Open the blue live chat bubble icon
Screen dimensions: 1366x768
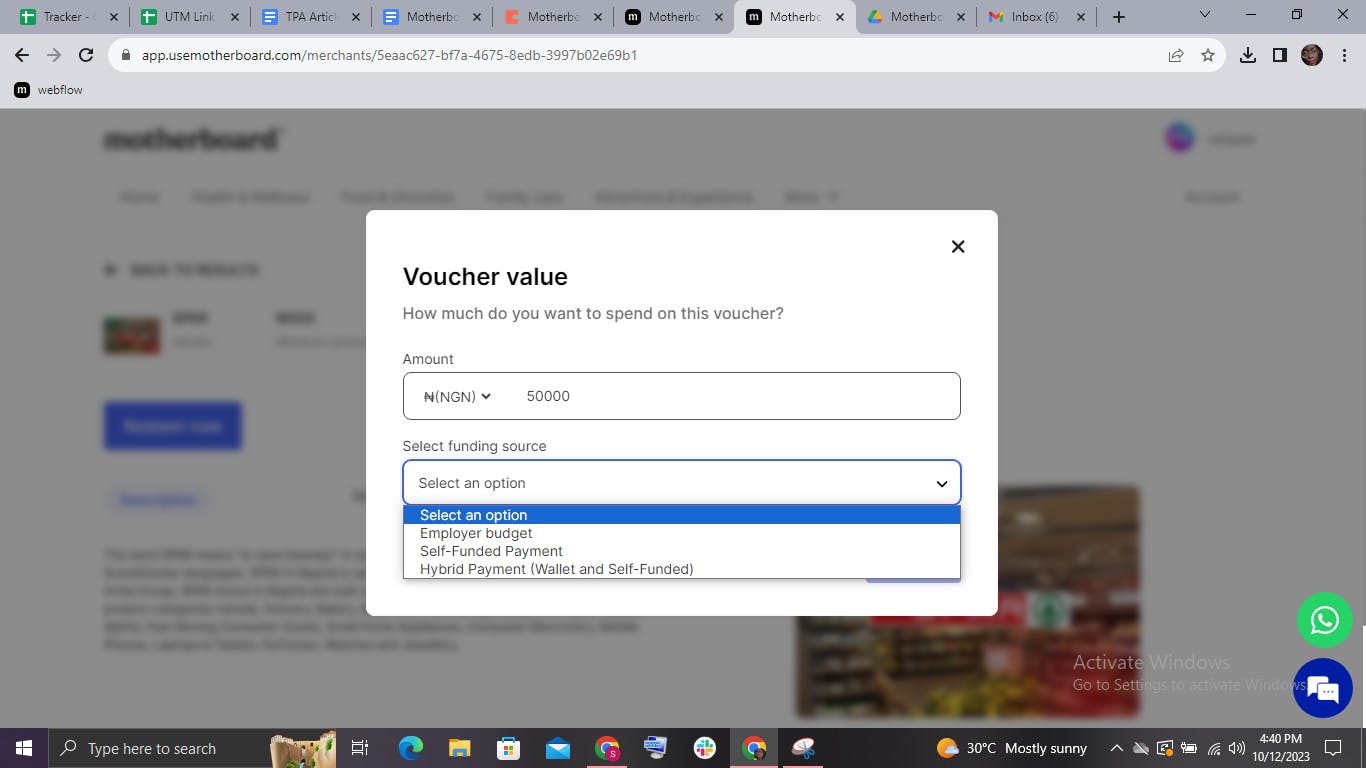click(x=1322, y=688)
